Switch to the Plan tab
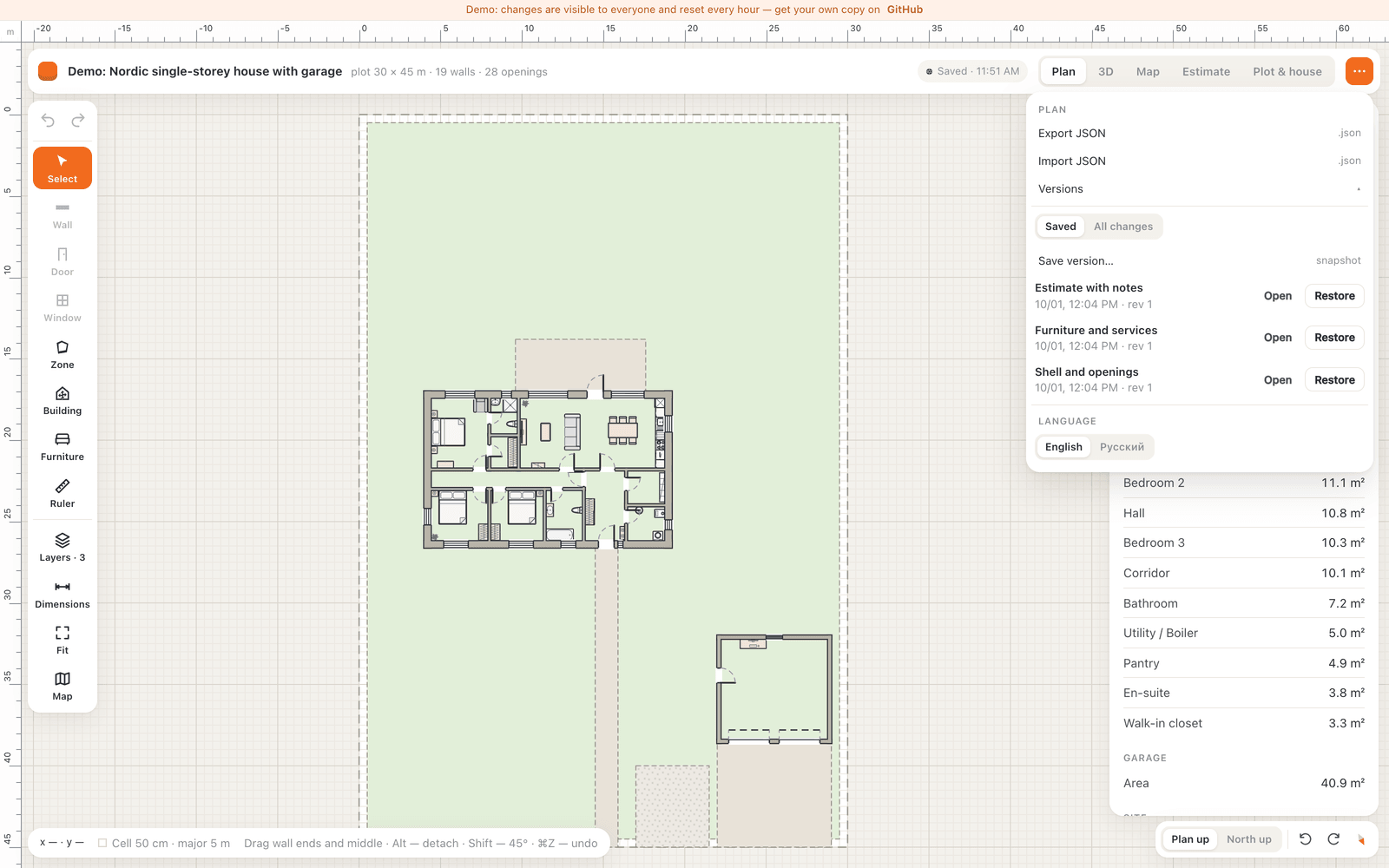The image size is (1389, 868). 1063,71
